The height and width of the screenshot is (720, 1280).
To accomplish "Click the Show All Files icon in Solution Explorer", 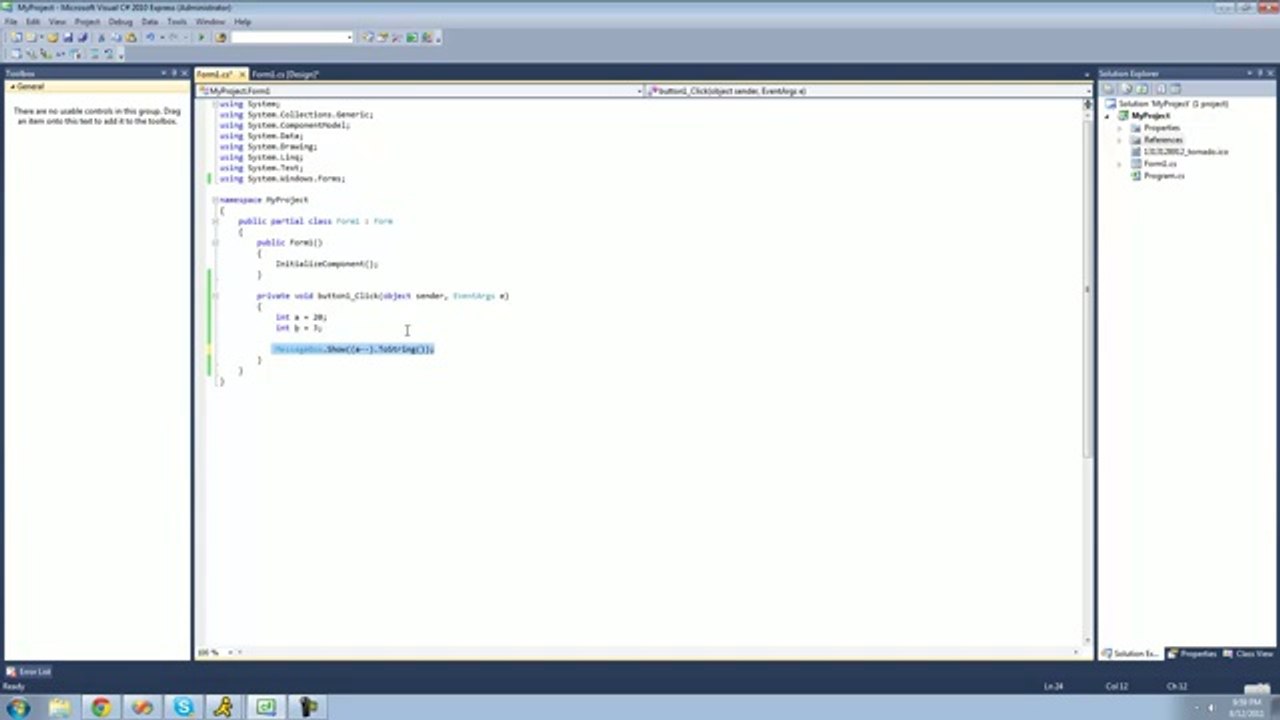I will coord(1126,89).
